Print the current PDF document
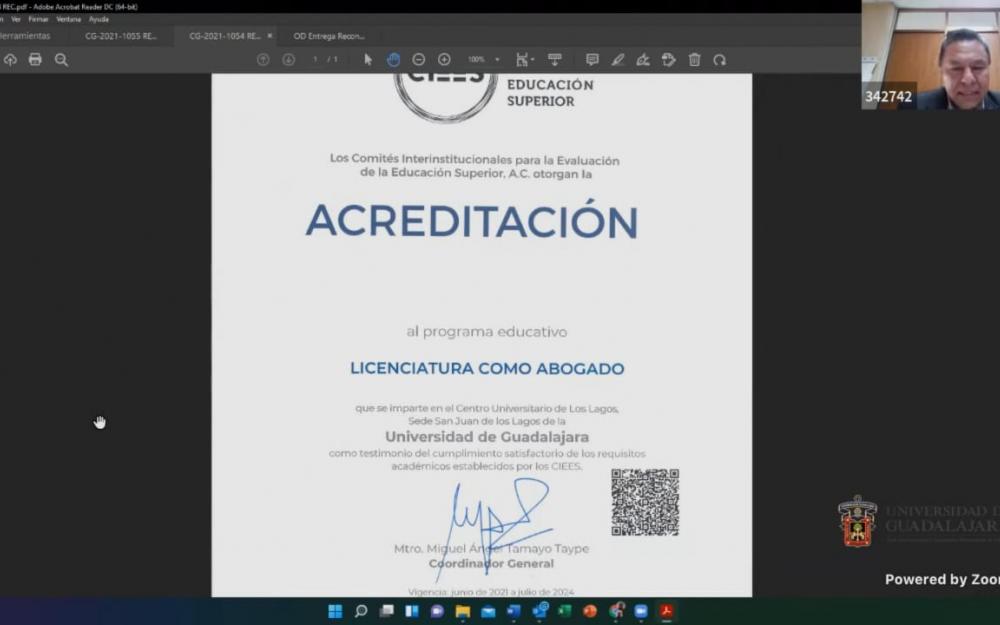1000x625 pixels. coord(35,60)
